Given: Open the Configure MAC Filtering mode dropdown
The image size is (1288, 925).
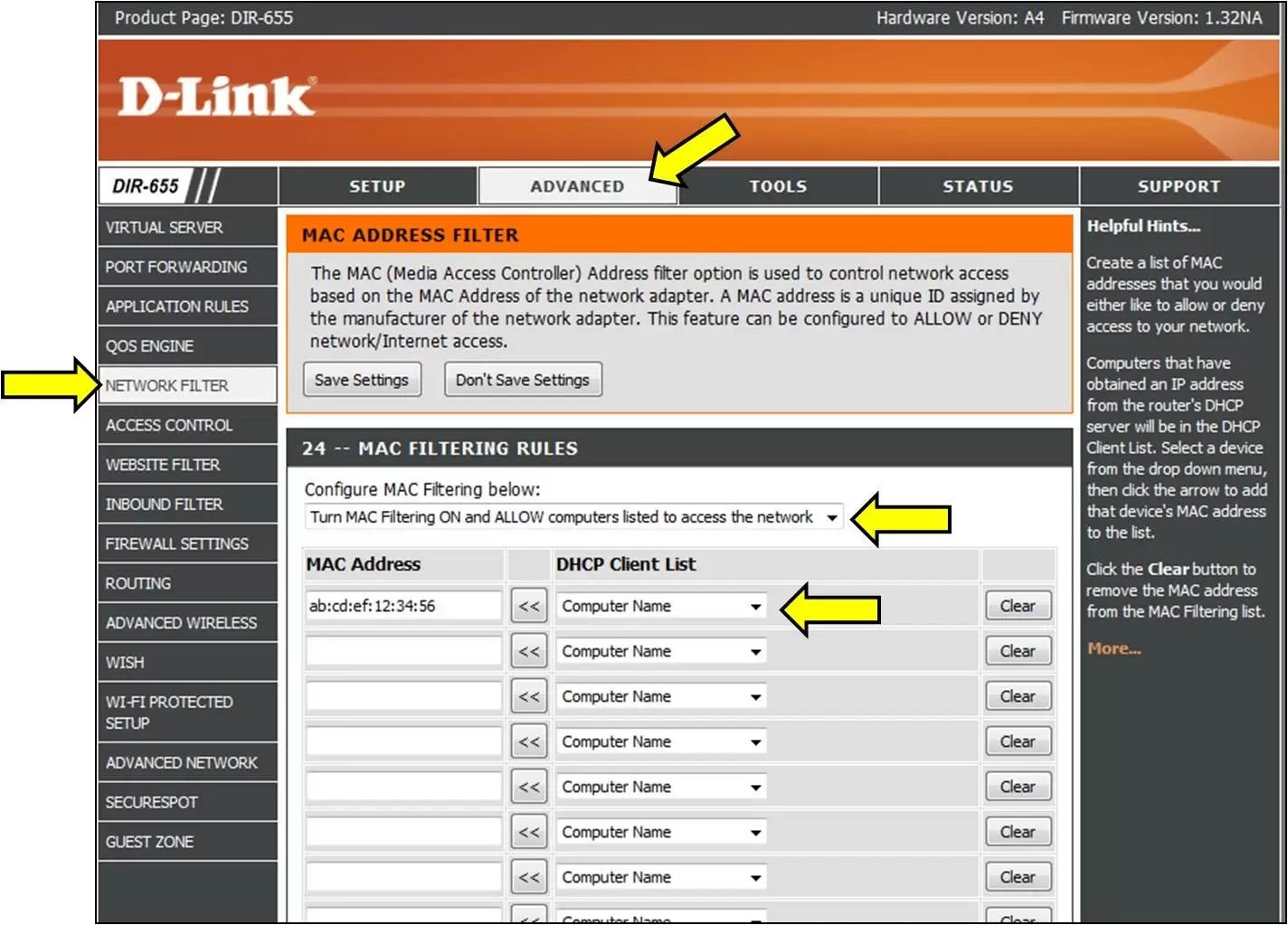Looking at the screenshot, I should pos(574,517).
